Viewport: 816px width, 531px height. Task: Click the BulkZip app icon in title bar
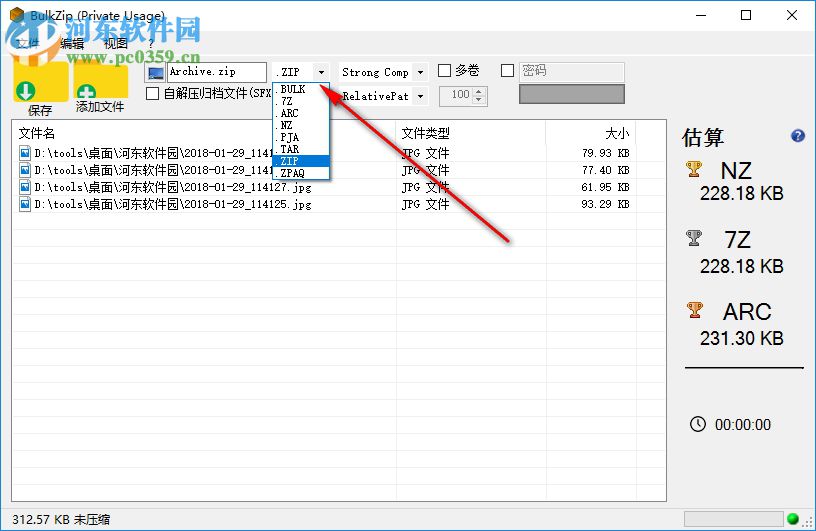17,15
